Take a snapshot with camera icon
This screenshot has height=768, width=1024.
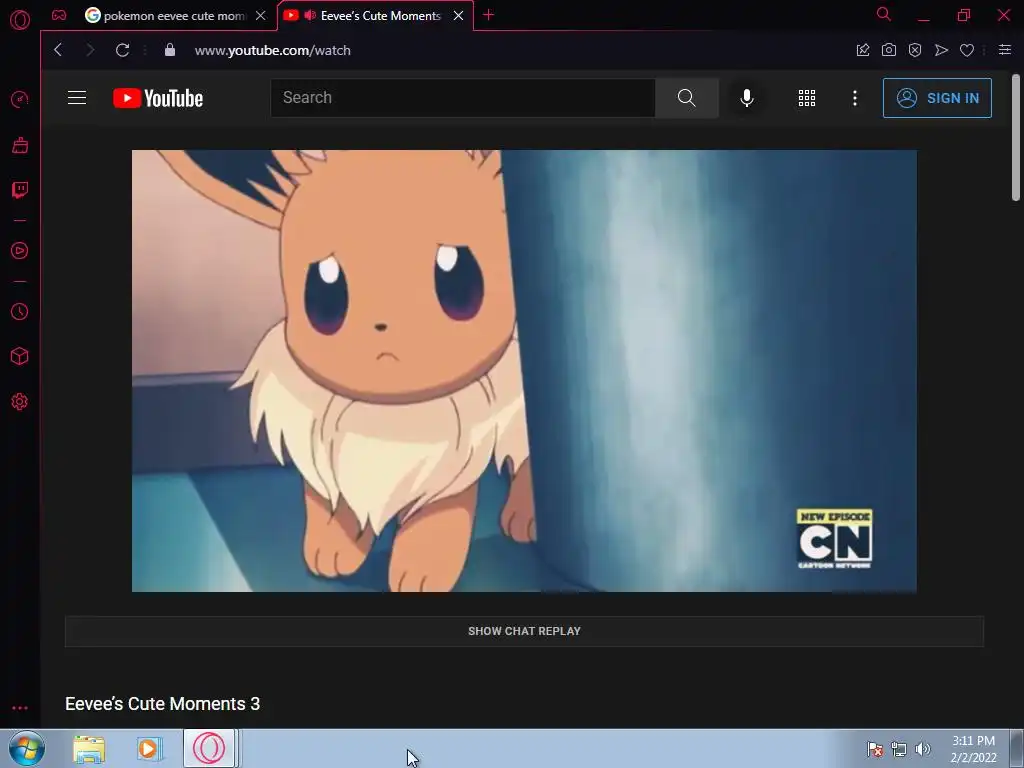pyautogui.click(x=889, y=50)
